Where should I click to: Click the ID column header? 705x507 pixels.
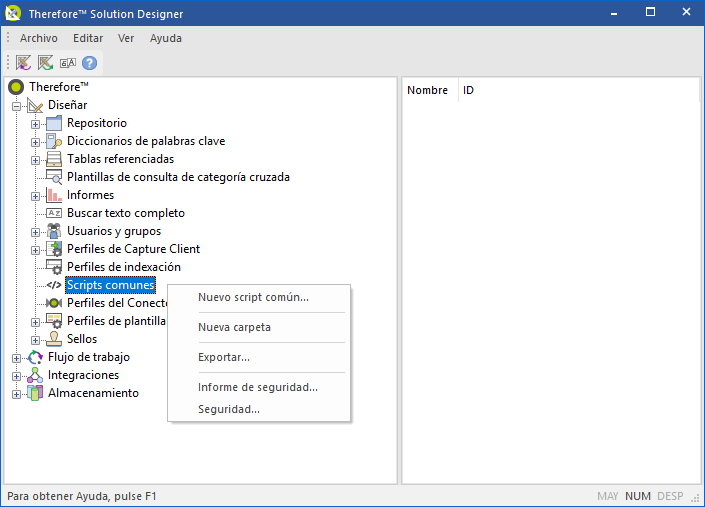pyautogui.click(x=468, y=90)
